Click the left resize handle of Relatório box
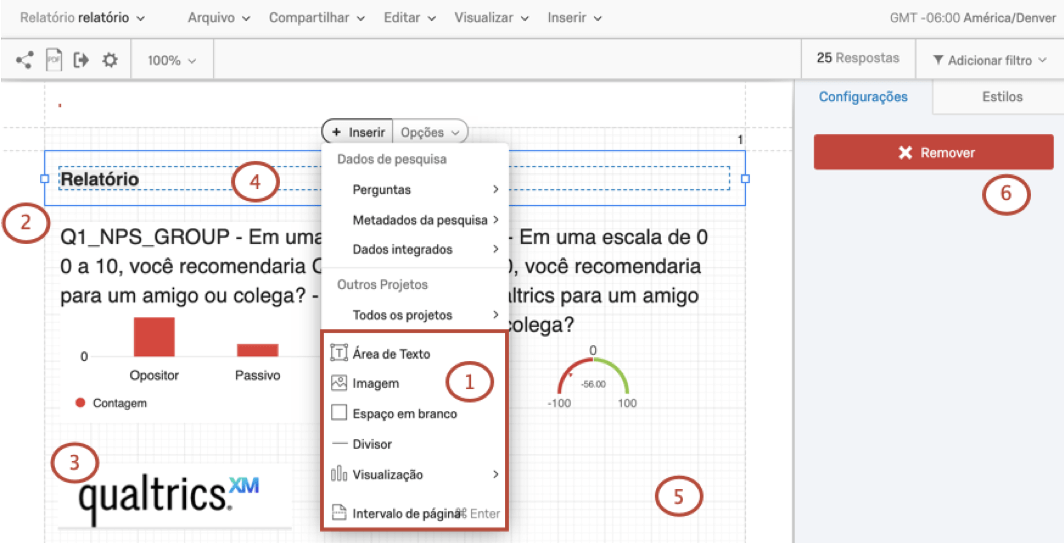Viewport: 1064px width, 543px height. tap(45, 179)
